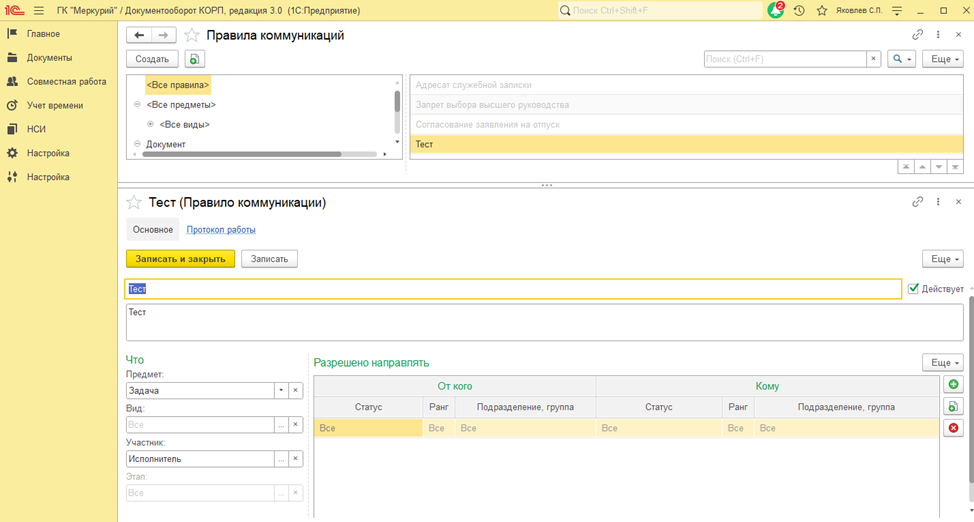This screenshot has width=974, height=522.
Task: Open Документы section in sidebar
Action: pyautogui.click(x=49, y=58)
